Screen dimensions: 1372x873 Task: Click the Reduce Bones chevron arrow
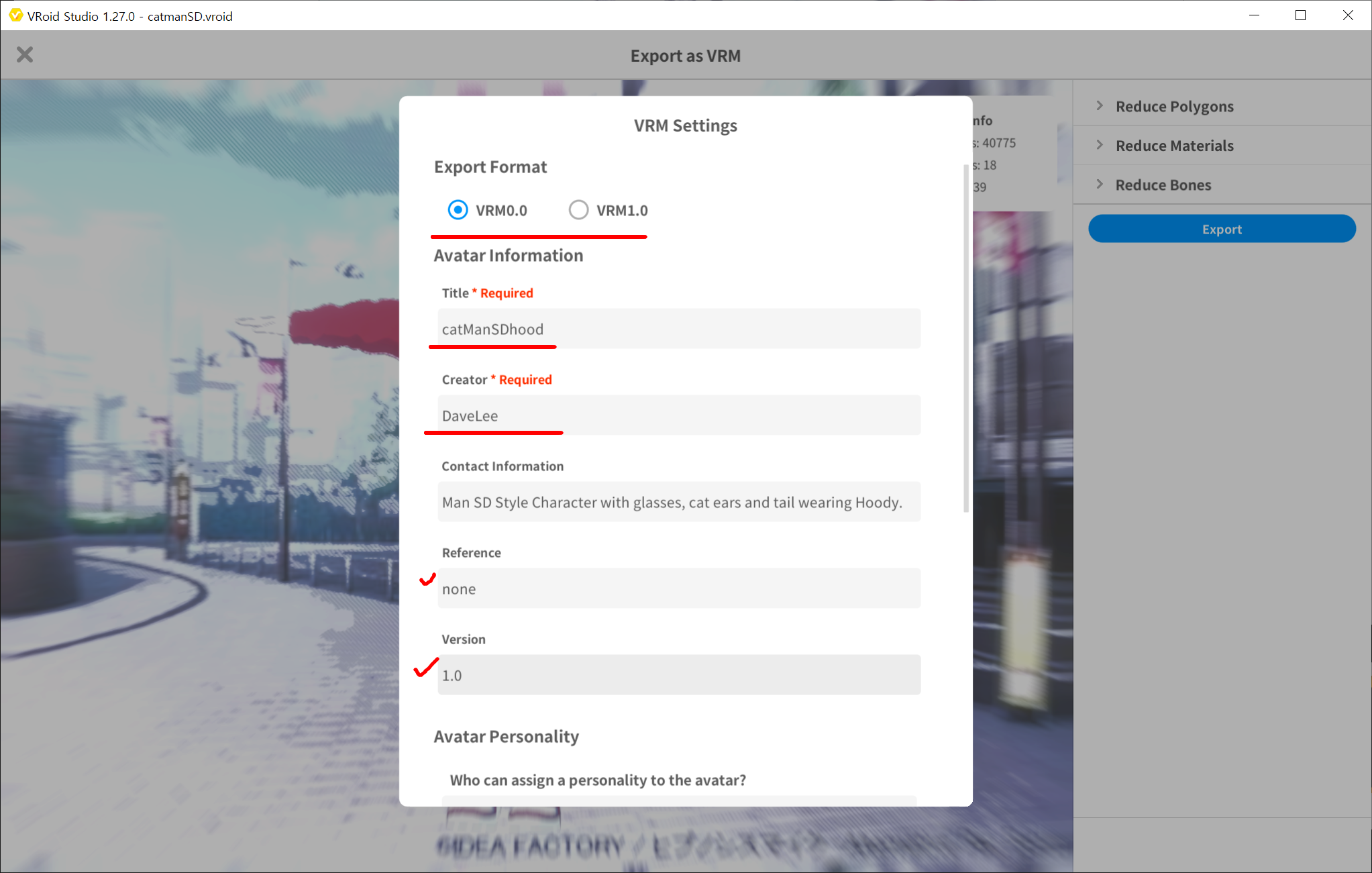pyautogui.click(x=1100, y=184)
